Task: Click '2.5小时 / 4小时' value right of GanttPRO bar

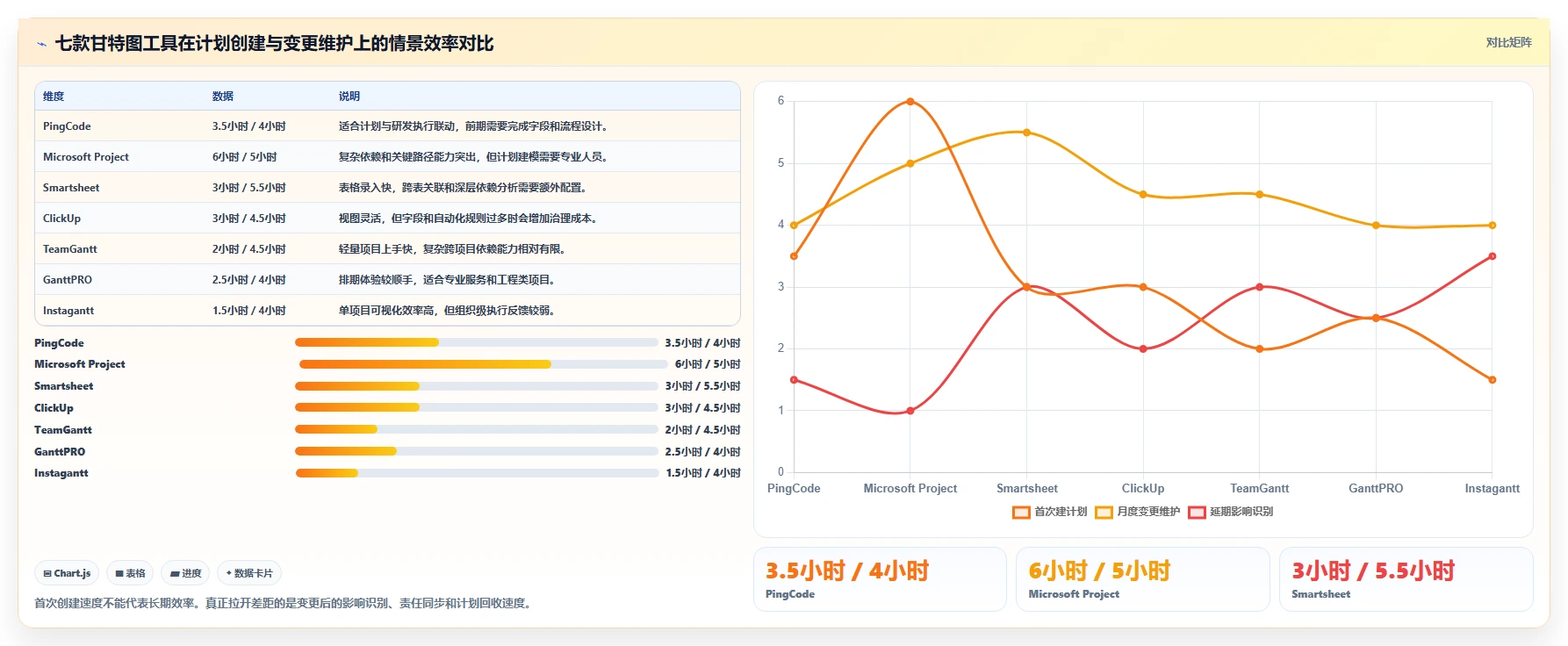Action: tap(702, 452)
